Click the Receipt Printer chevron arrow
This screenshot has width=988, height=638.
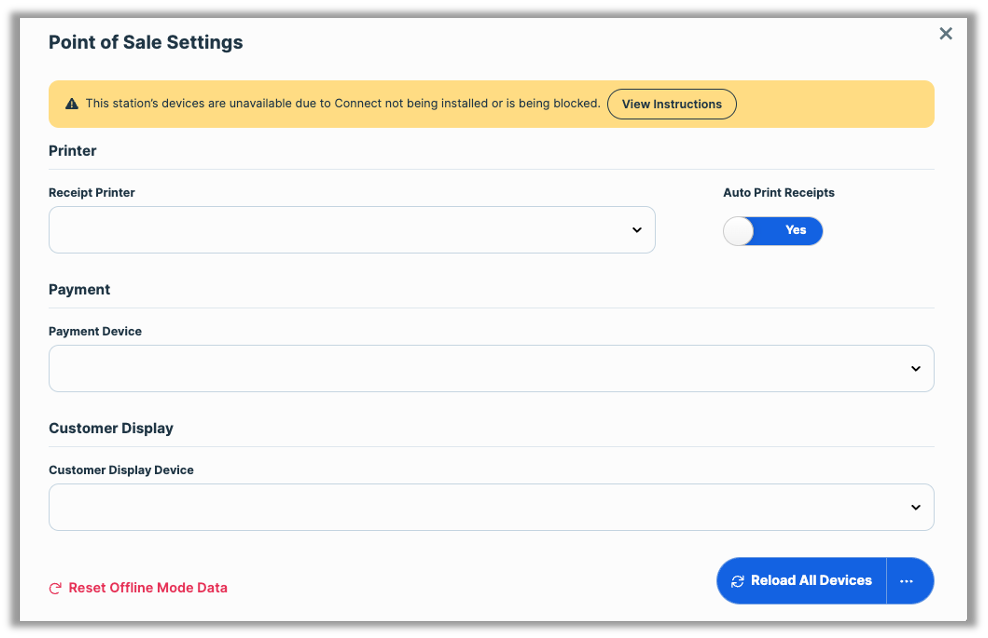637,230
